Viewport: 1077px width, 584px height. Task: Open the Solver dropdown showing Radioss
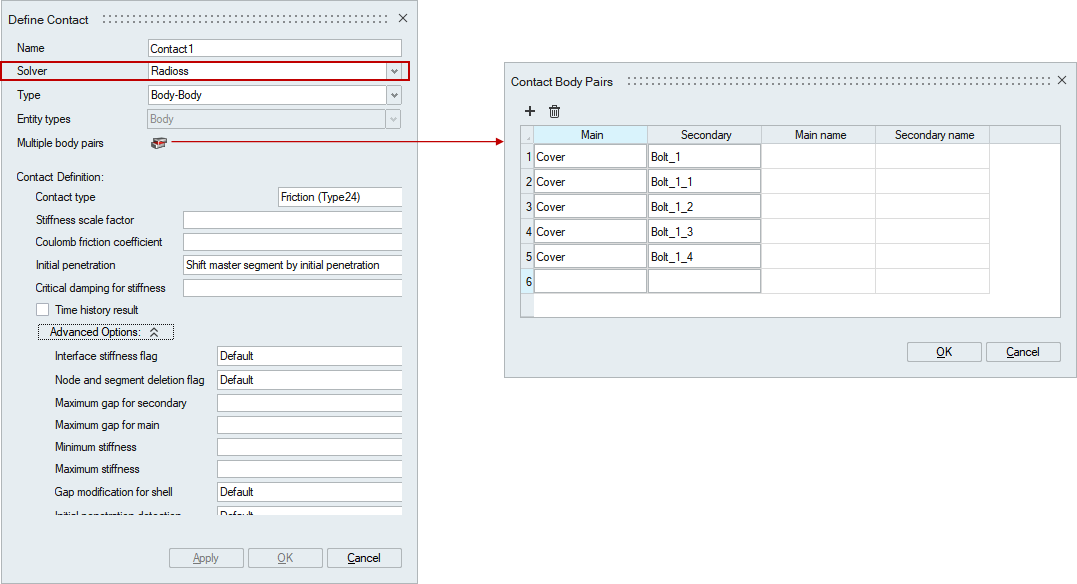(x=394, y=71)
